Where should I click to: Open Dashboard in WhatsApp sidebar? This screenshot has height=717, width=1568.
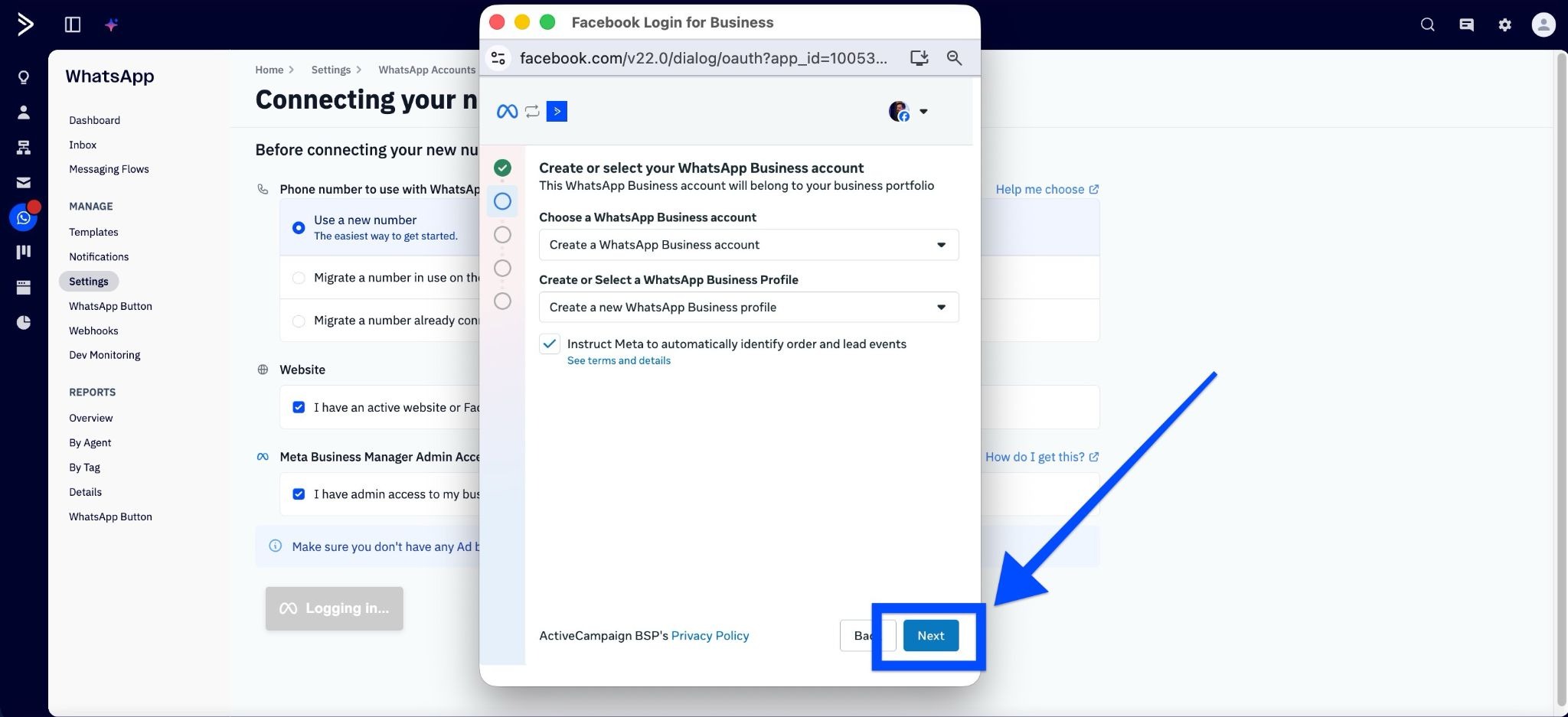(94, 120)
